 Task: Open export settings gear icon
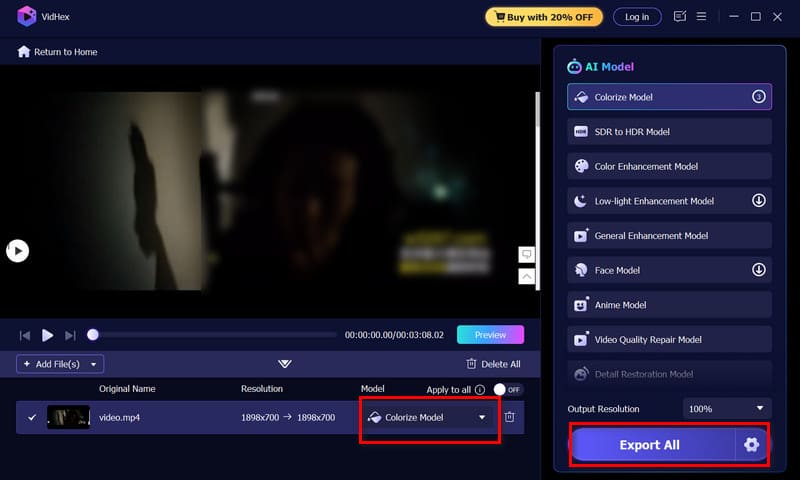tap(751, 445)
